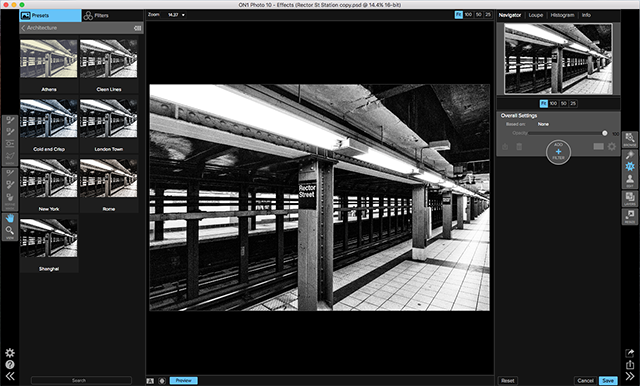Select Fit zoom in top bar

458,15
